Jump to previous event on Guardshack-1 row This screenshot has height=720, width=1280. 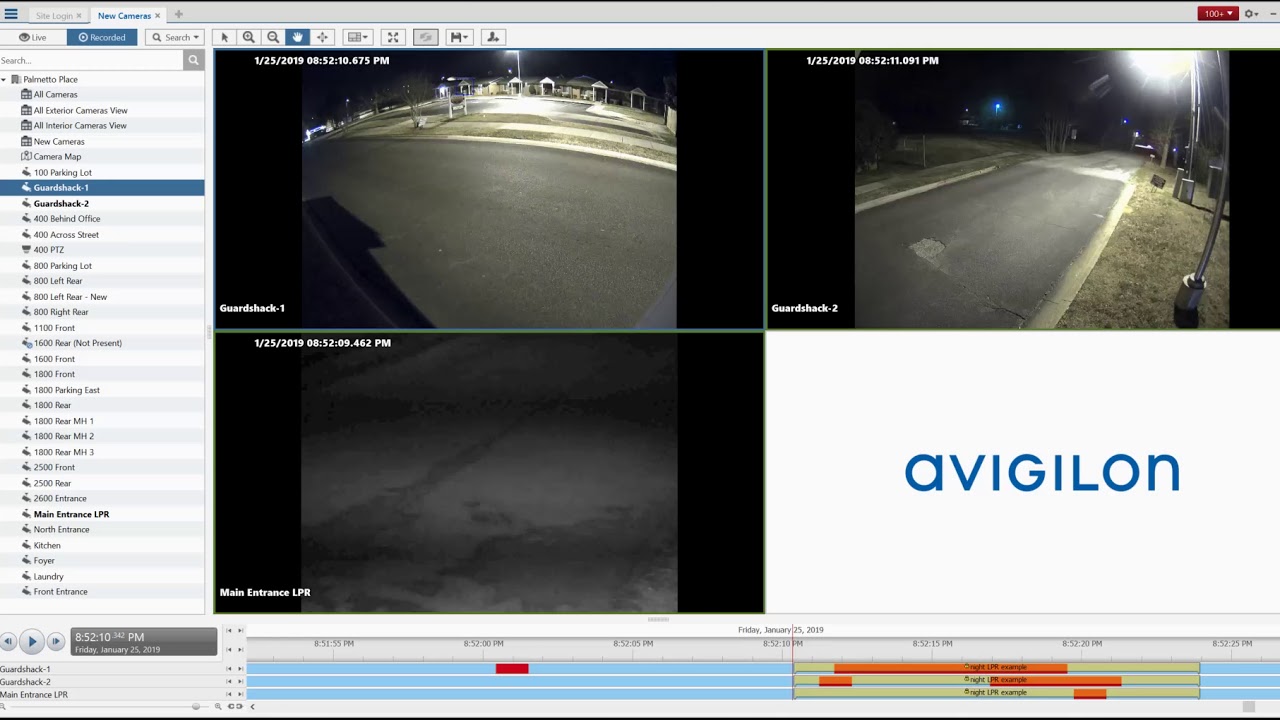click(229, 669)
